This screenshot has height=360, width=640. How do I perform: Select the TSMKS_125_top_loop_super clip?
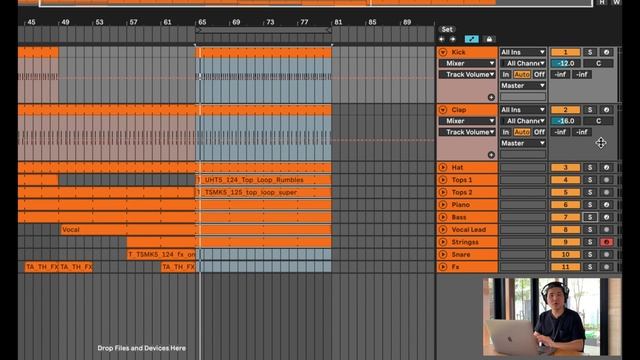click(x=264, y=192)
